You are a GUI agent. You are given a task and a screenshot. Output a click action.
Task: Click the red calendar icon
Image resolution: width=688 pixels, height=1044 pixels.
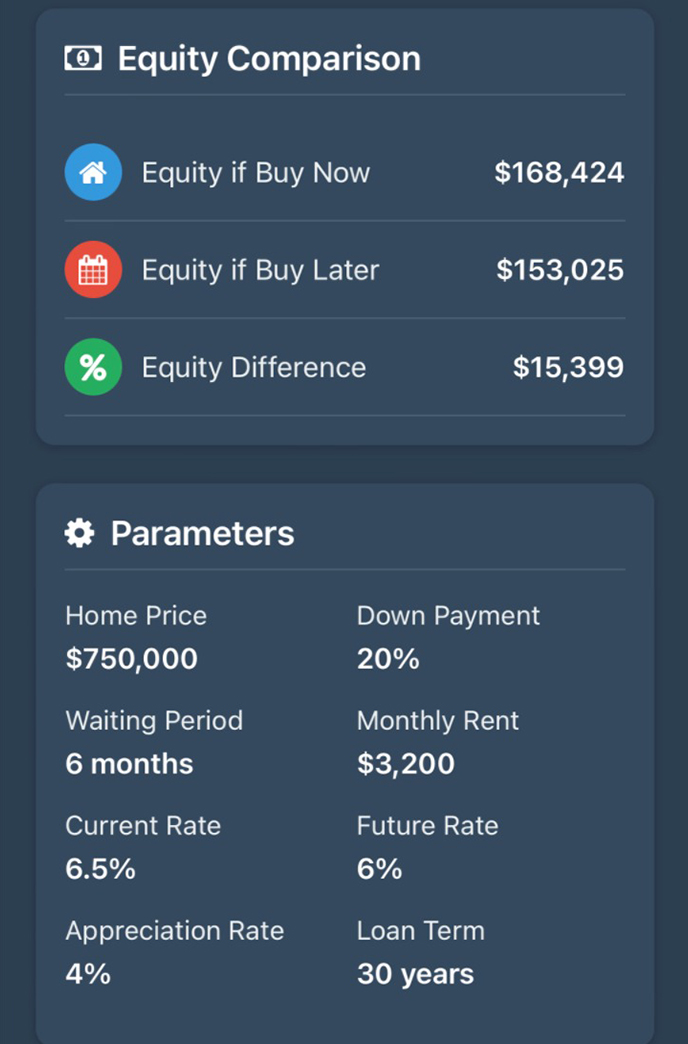coord(93,269)
